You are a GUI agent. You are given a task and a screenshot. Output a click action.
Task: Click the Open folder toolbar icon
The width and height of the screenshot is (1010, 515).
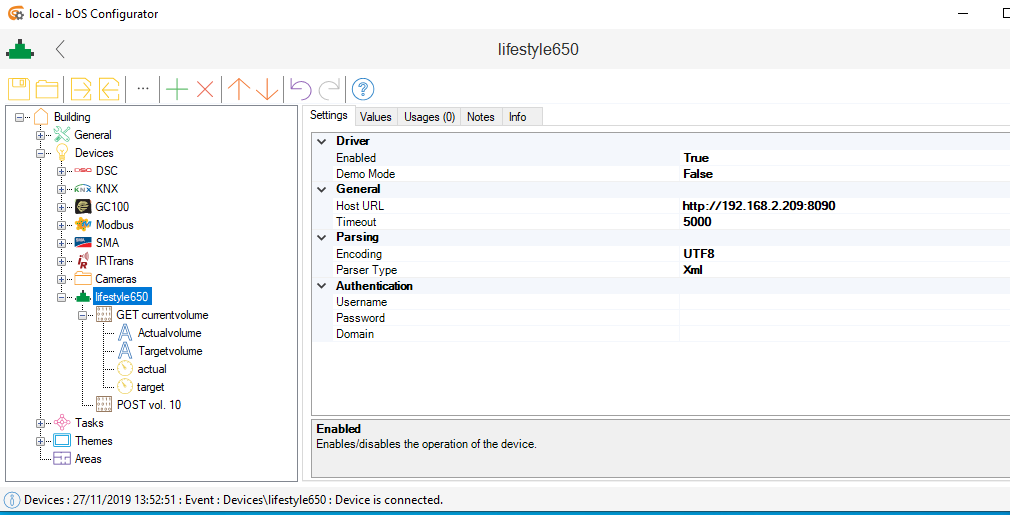click(x=47, y=89)
